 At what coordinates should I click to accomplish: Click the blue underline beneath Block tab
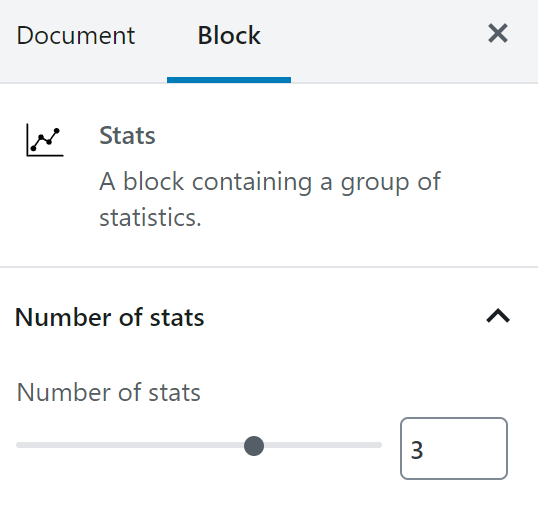tap(229, 80)
